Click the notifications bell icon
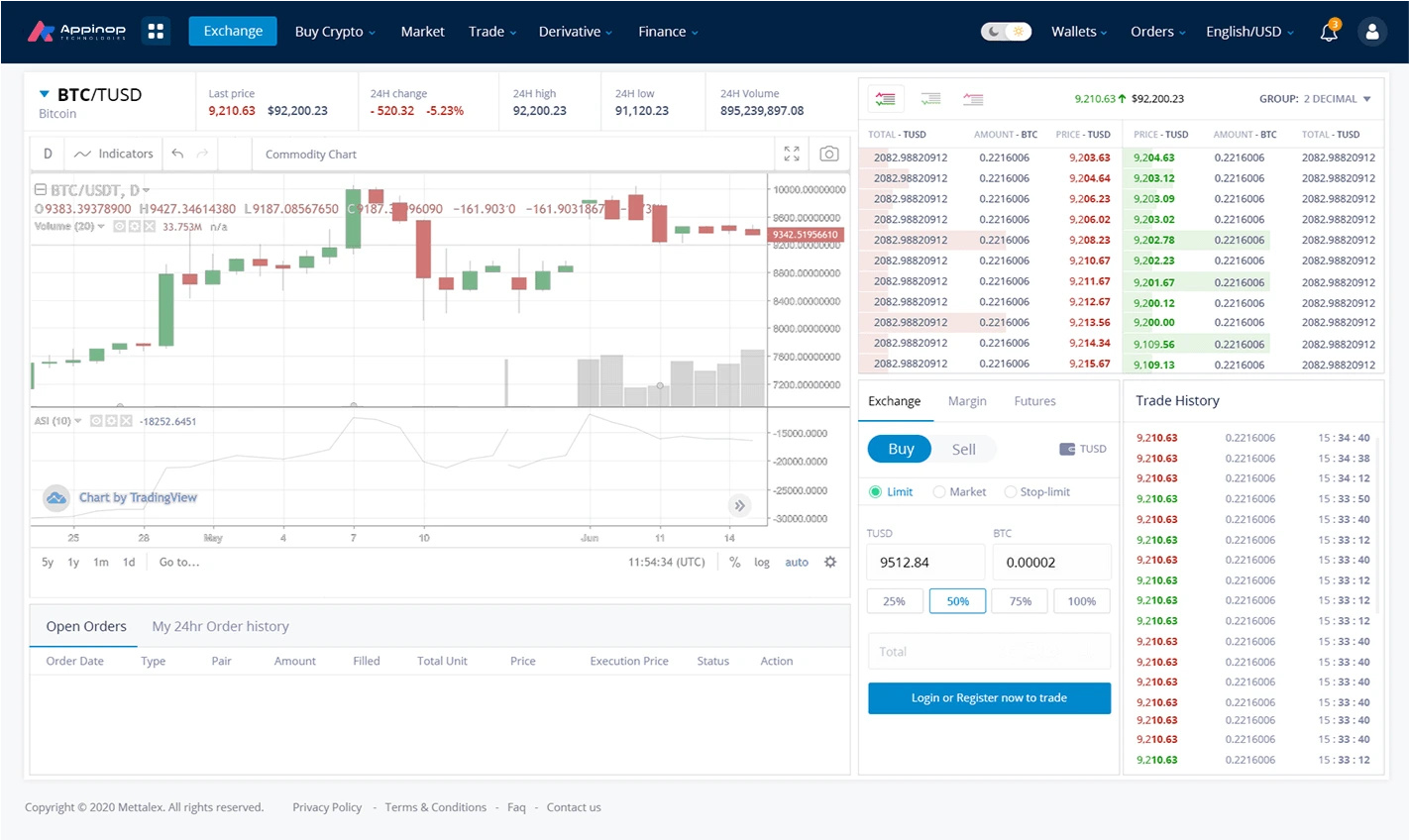Image resolution: width=1409 pixels, height=840 pixels. (x=1329, y=32)
